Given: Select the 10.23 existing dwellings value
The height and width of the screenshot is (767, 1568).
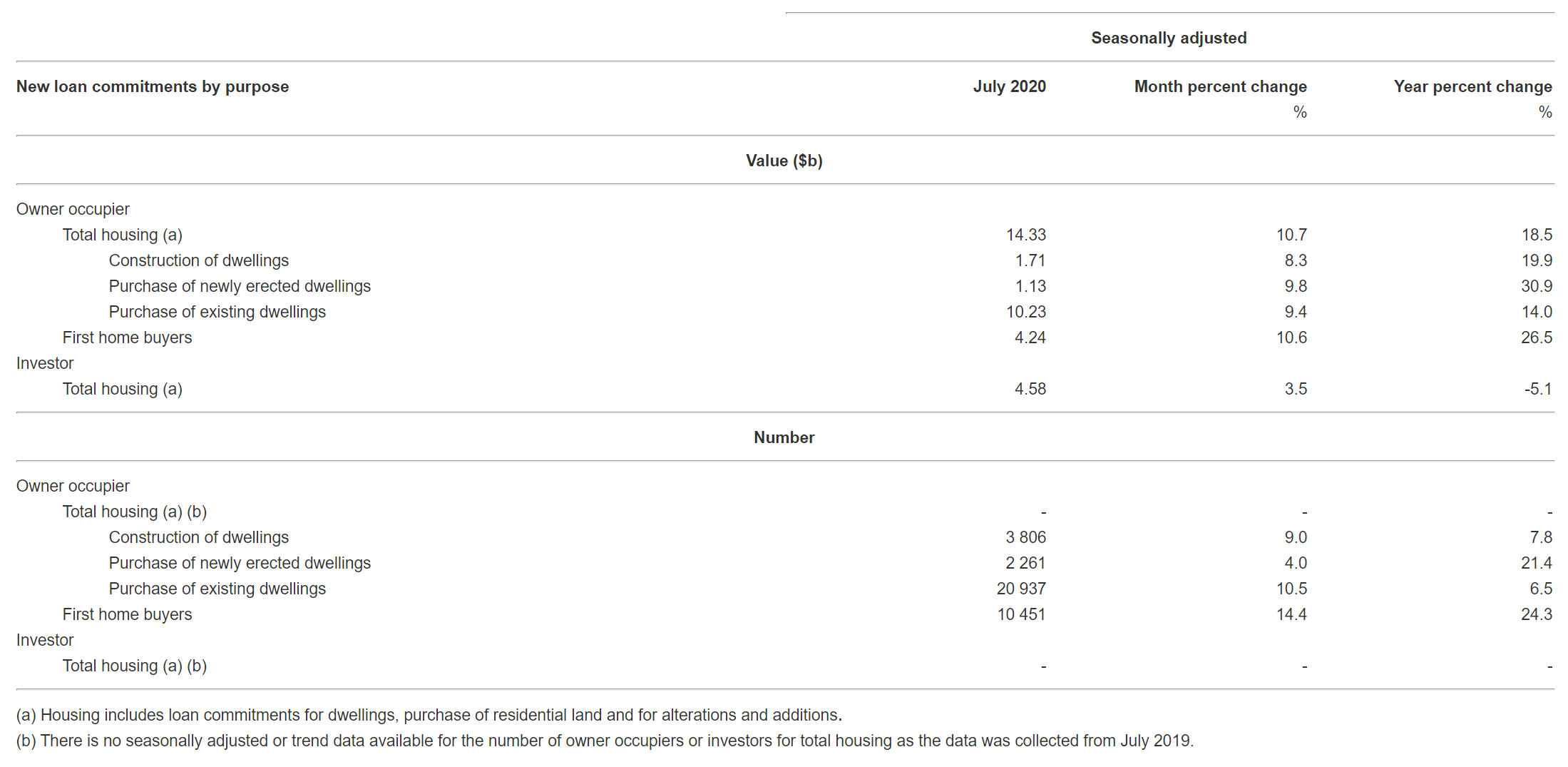Looking at the screenshot, I should (x=1025, y=312).
